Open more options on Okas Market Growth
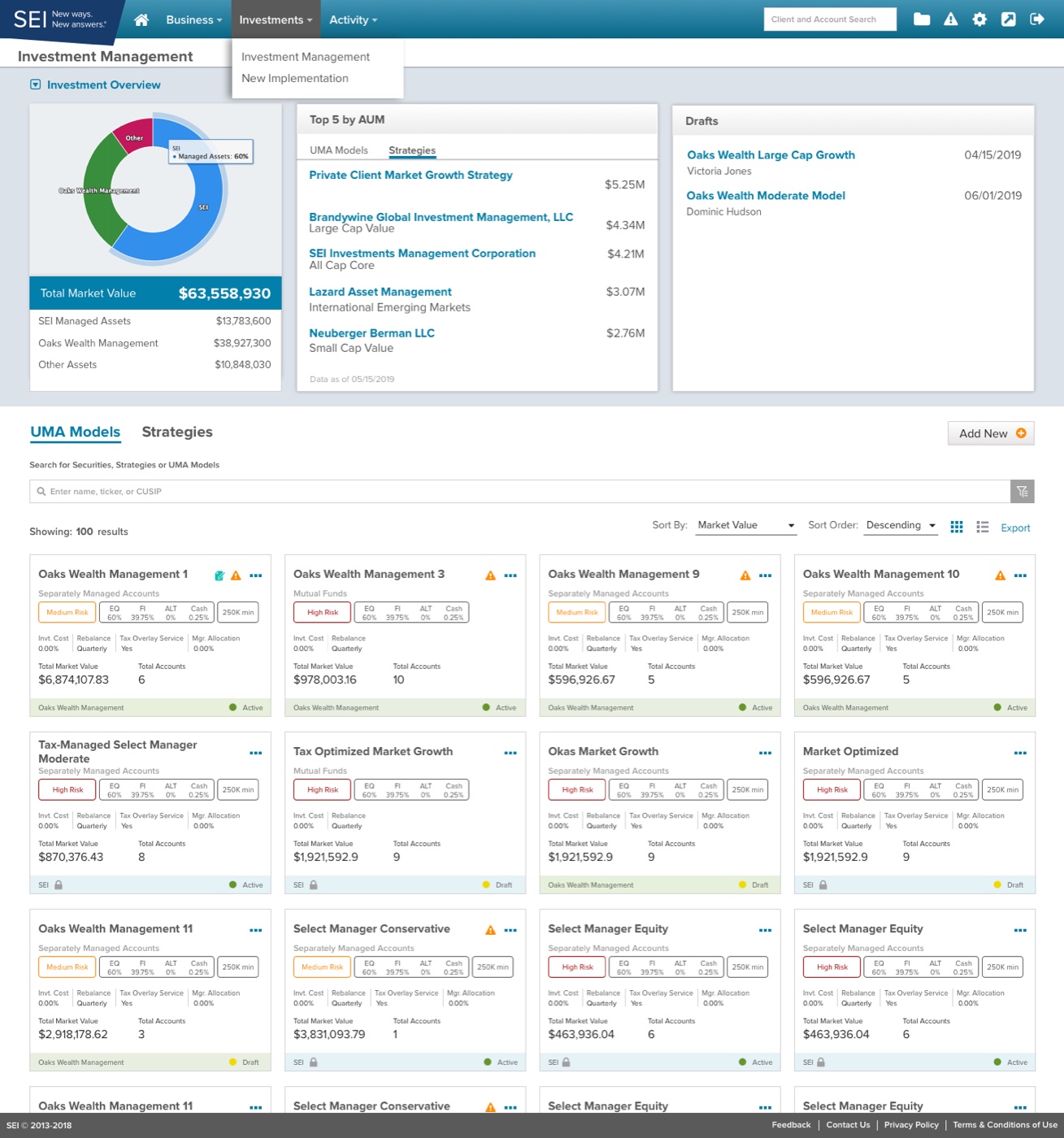This screenshot has height=1138, width=1064. tap(765, 753)
